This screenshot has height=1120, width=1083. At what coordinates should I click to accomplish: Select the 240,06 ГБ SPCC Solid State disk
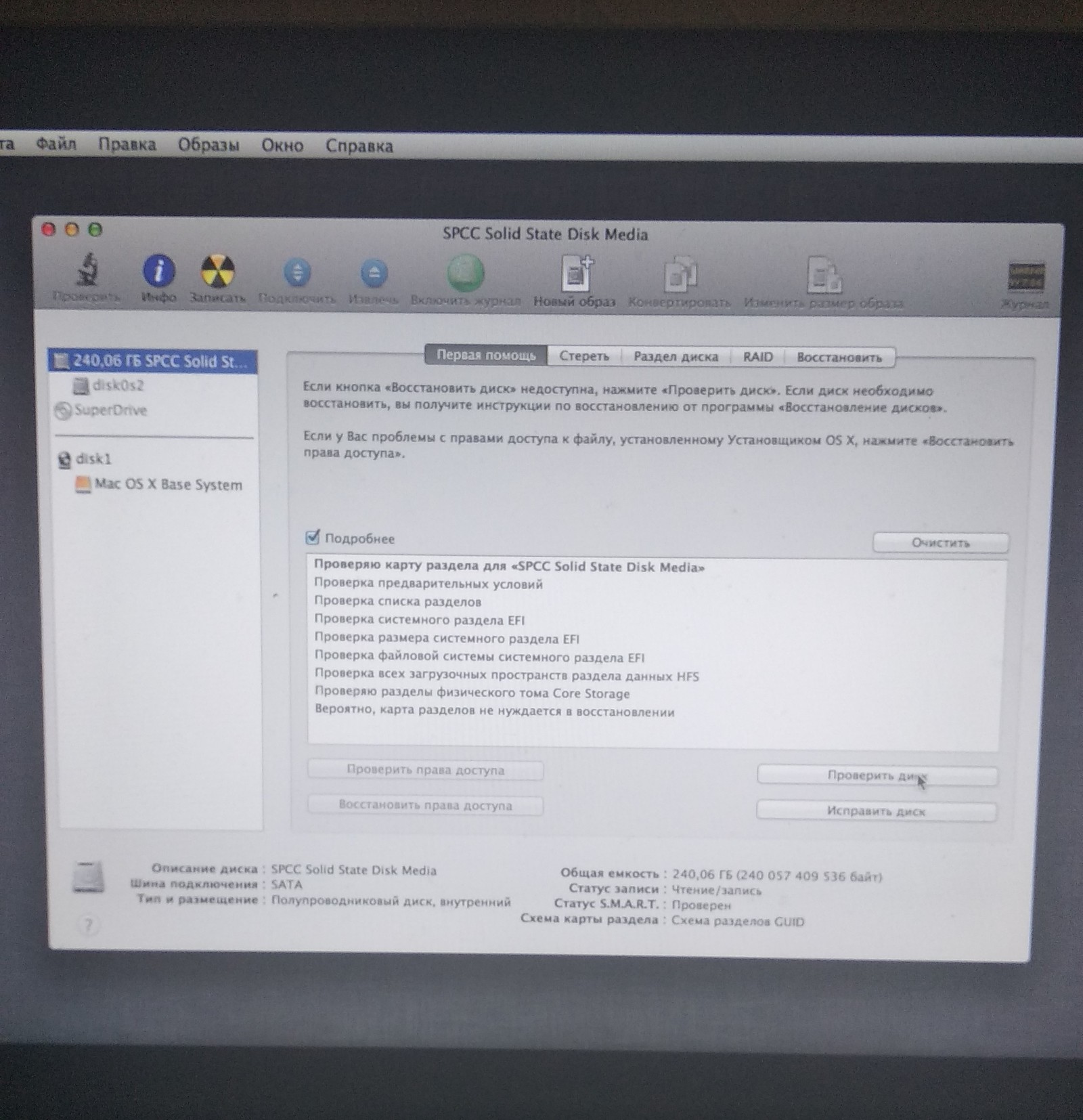[152, 362]
